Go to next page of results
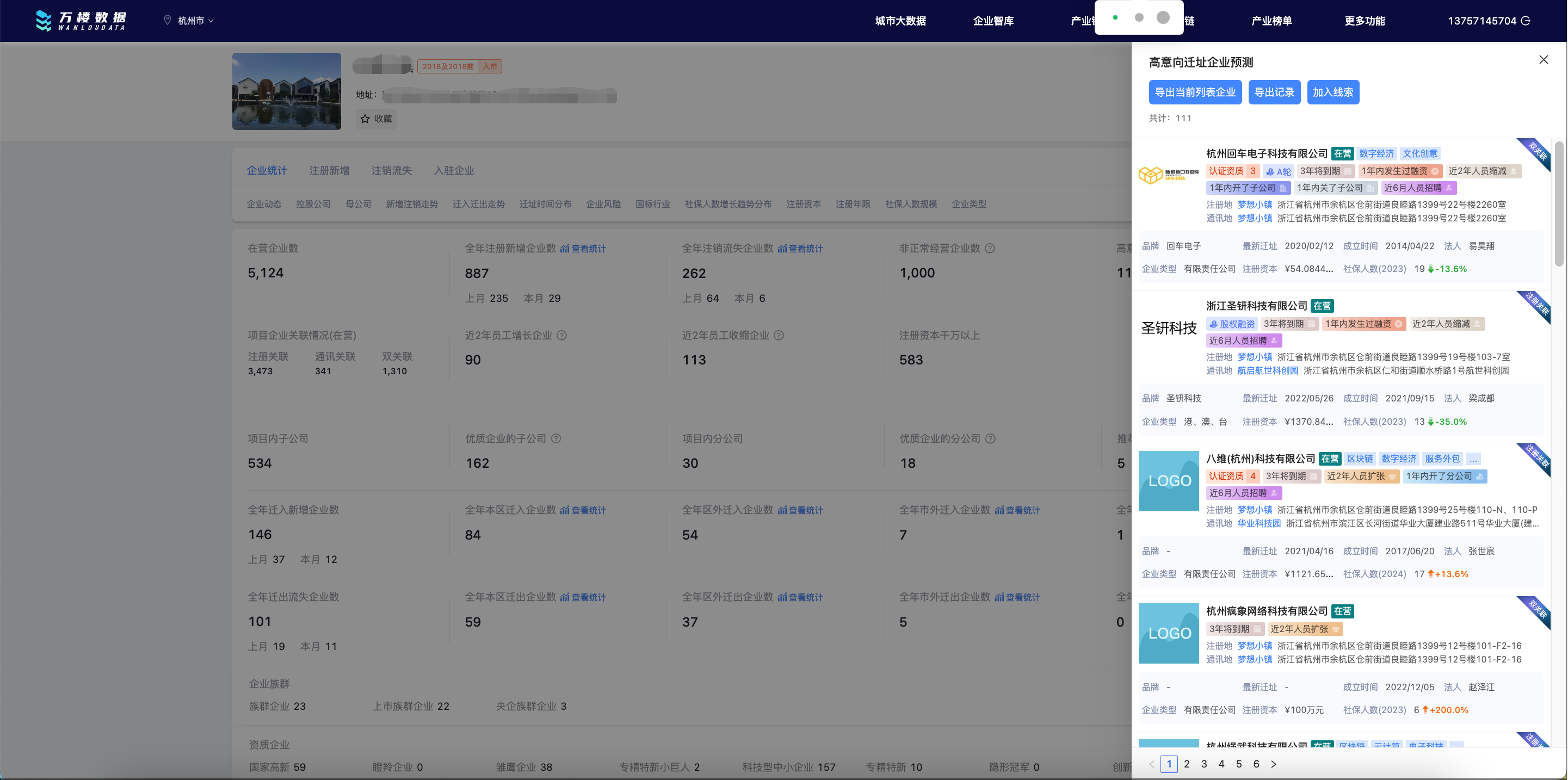This screenshot has height=780, width=1568. click(1274, 764)
